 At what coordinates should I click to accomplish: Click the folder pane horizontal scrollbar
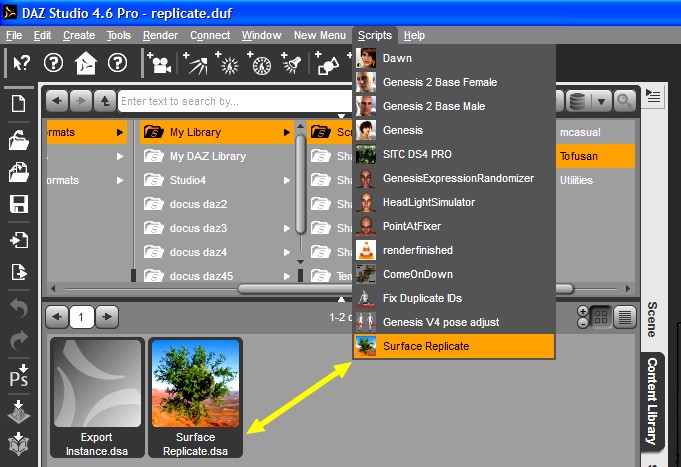pos(405,288)
